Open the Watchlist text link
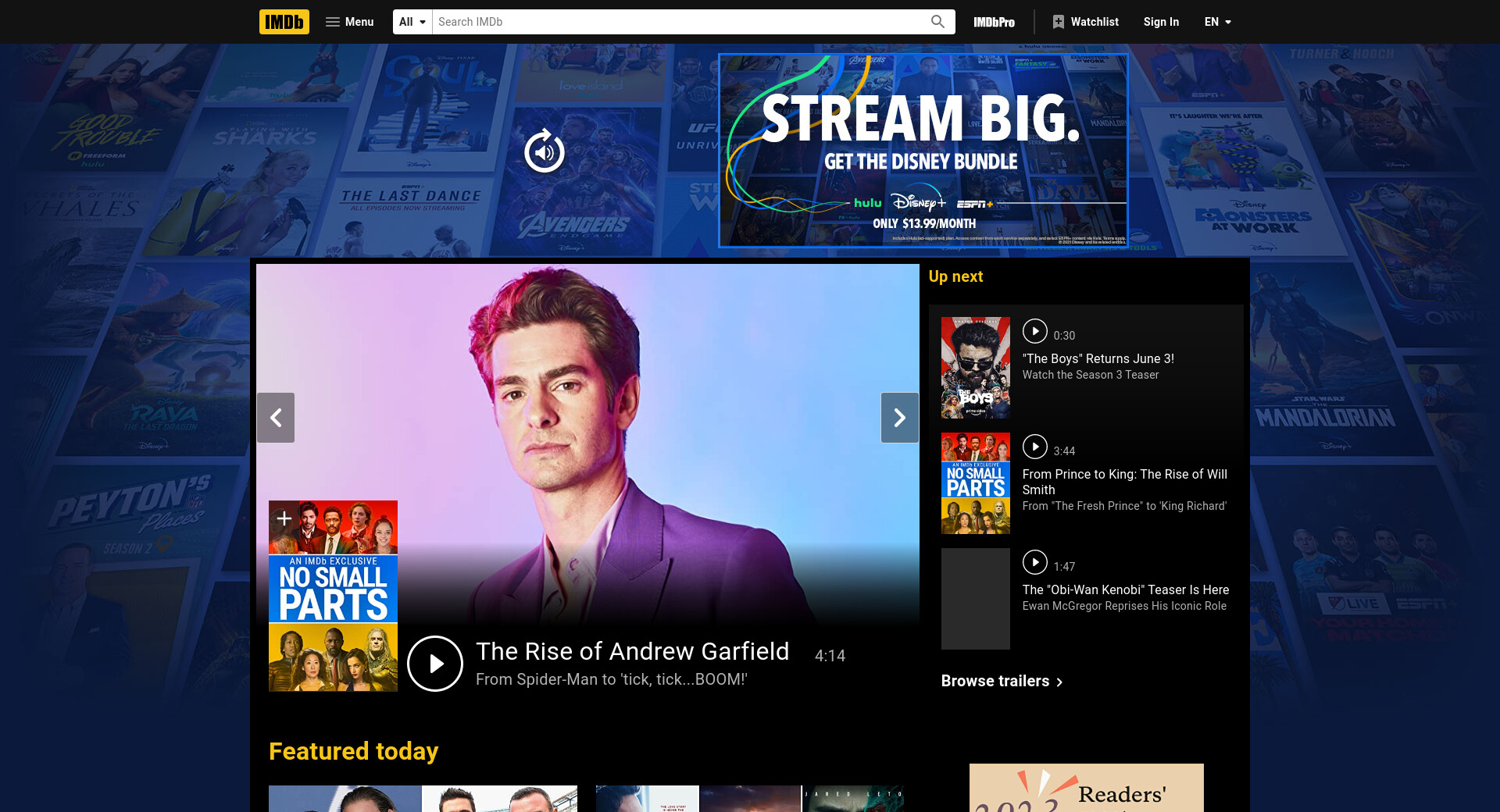Viewport: 1500px width, 812px height. pos(1095,22)
